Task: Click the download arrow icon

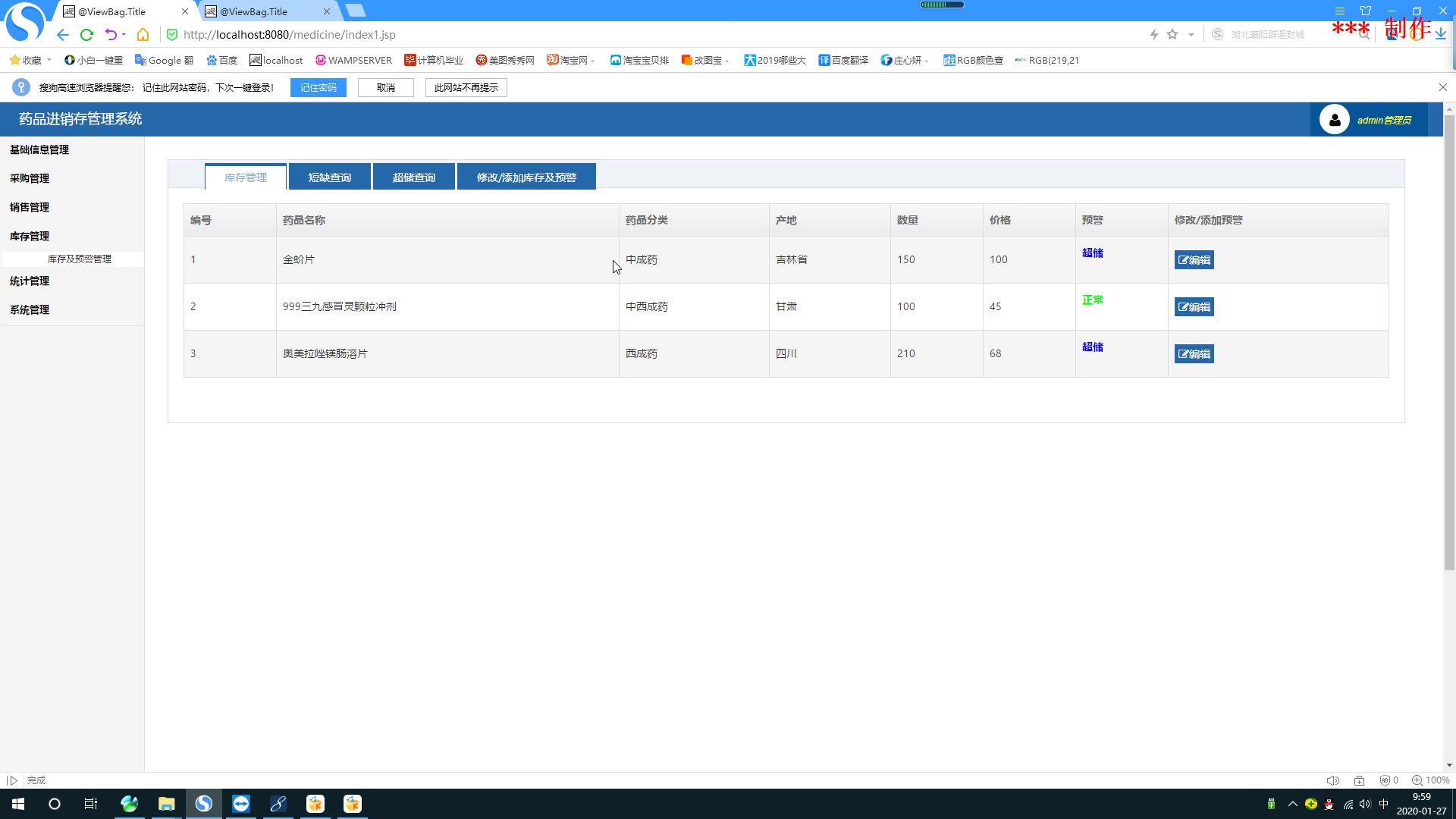Action: pyautogui.click(x=1441, y=34)
